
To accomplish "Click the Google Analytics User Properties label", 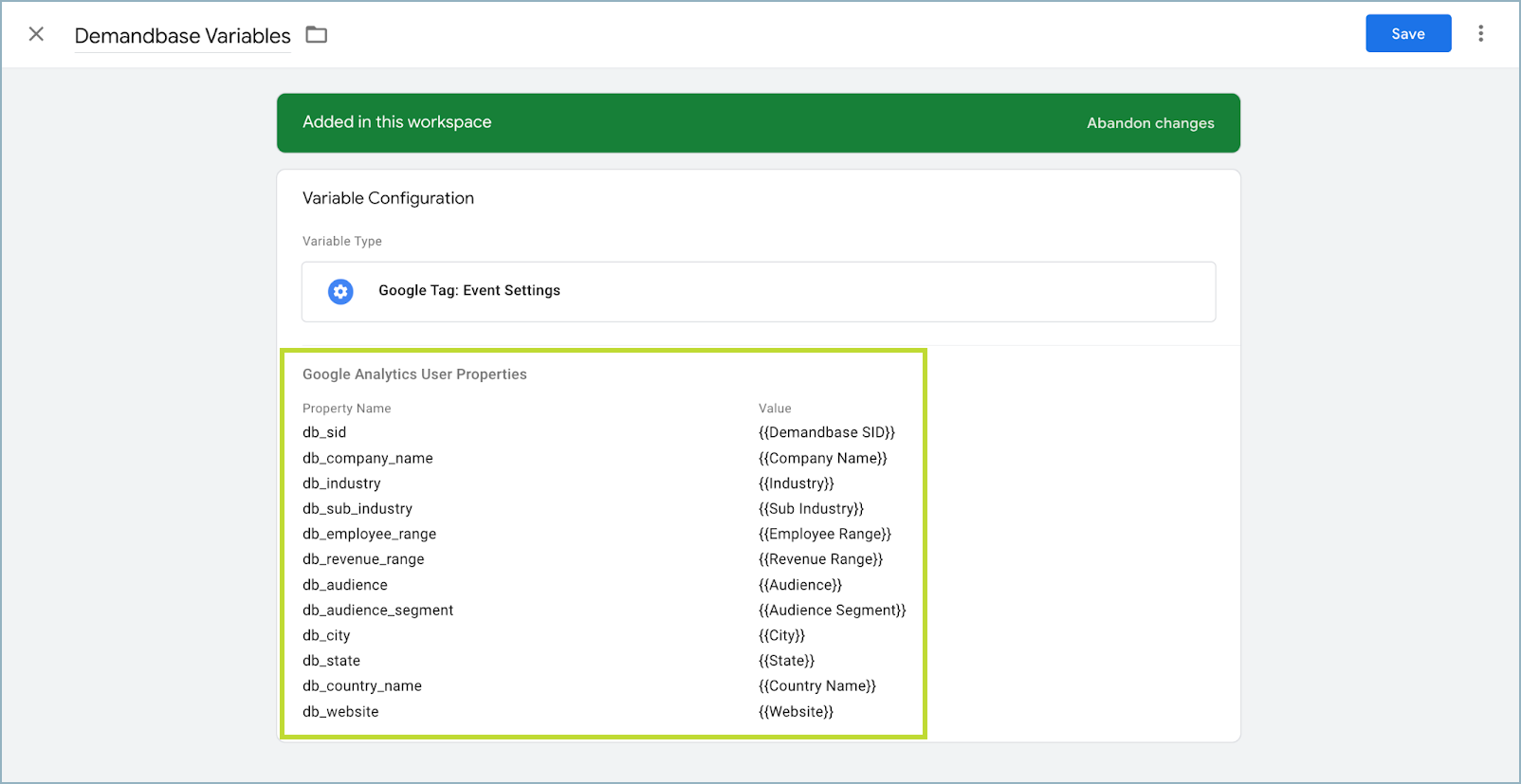I will (414, 374).
